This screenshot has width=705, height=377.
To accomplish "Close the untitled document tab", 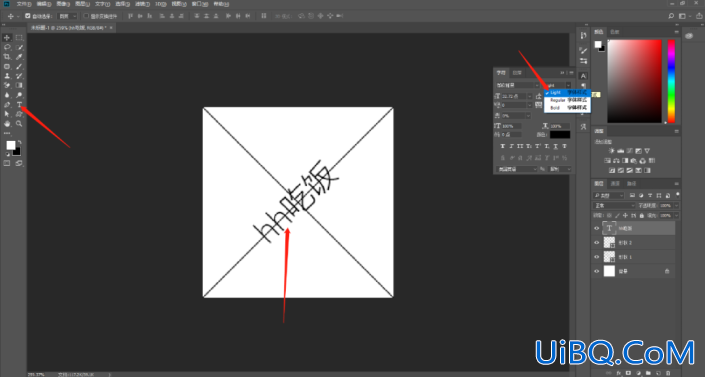I will pos(111,27).
